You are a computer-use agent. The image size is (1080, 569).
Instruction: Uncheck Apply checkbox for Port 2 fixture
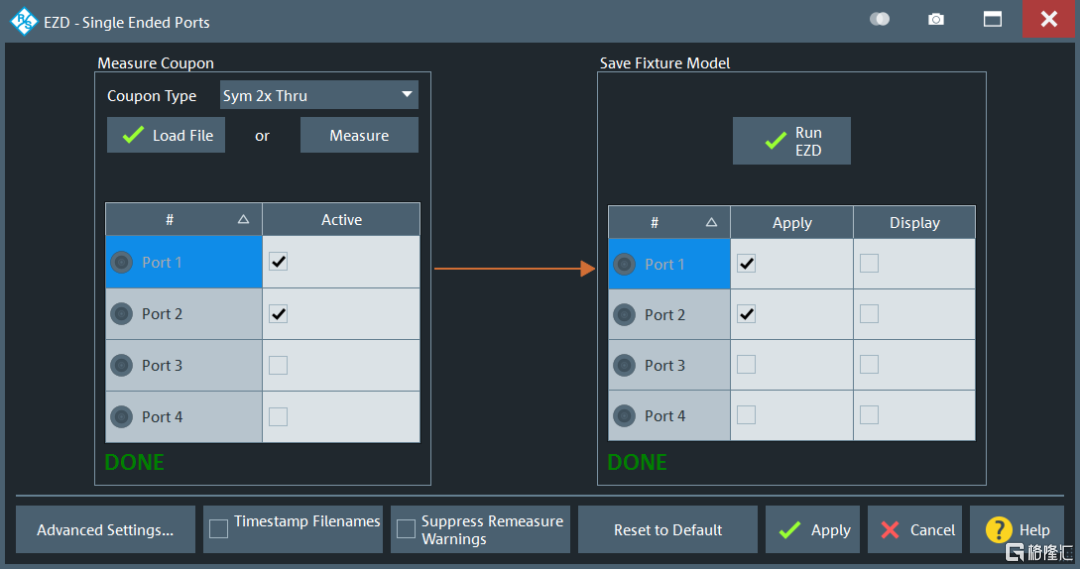pos(746,314)
